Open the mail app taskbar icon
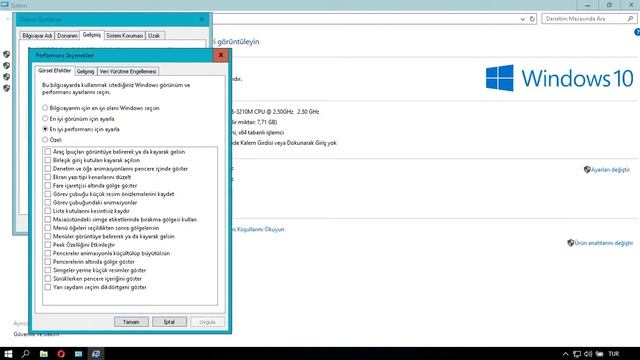 tap(79, 354)
